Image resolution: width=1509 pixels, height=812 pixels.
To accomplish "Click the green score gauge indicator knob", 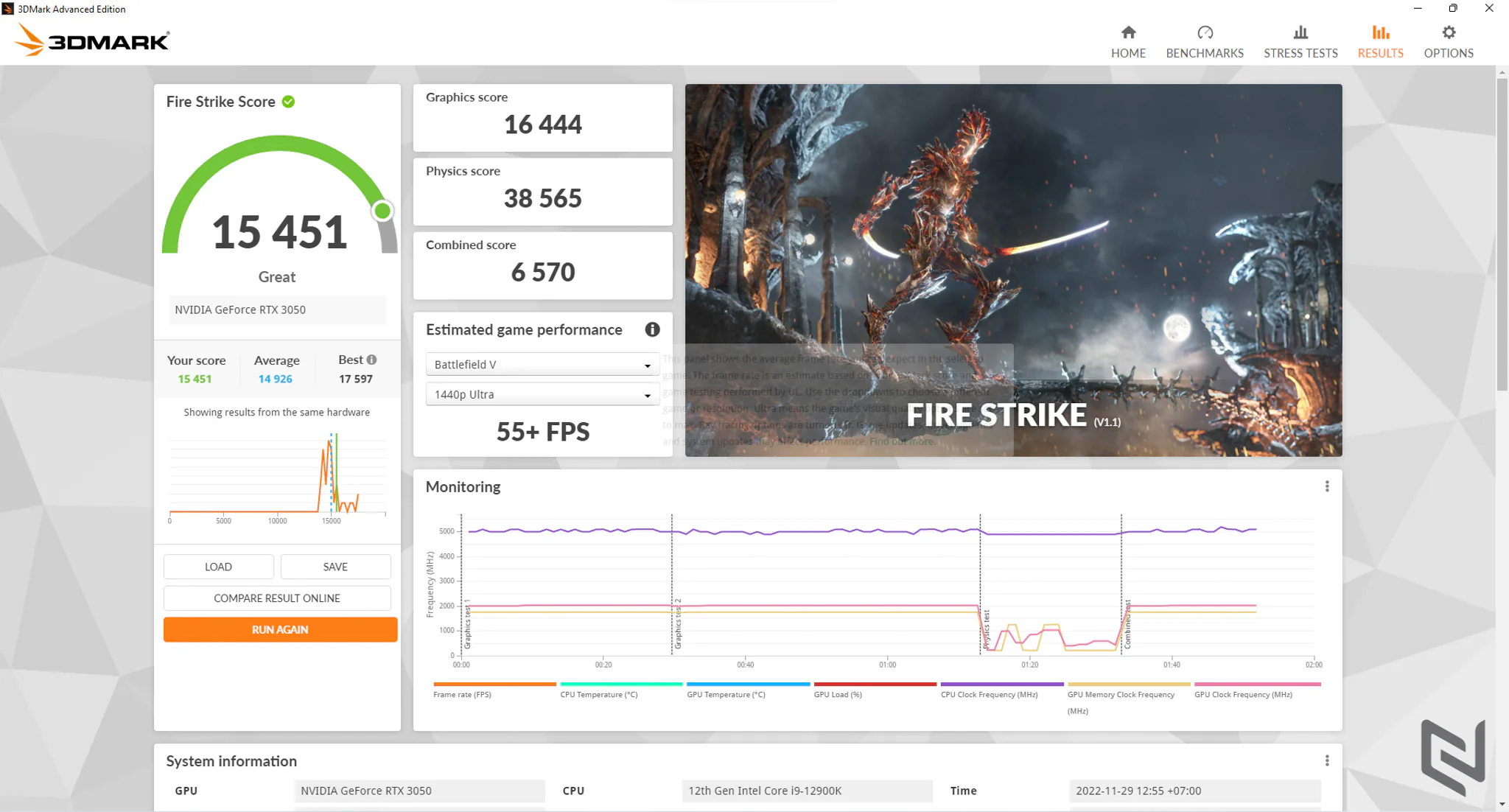I will [x=382, y=211].
